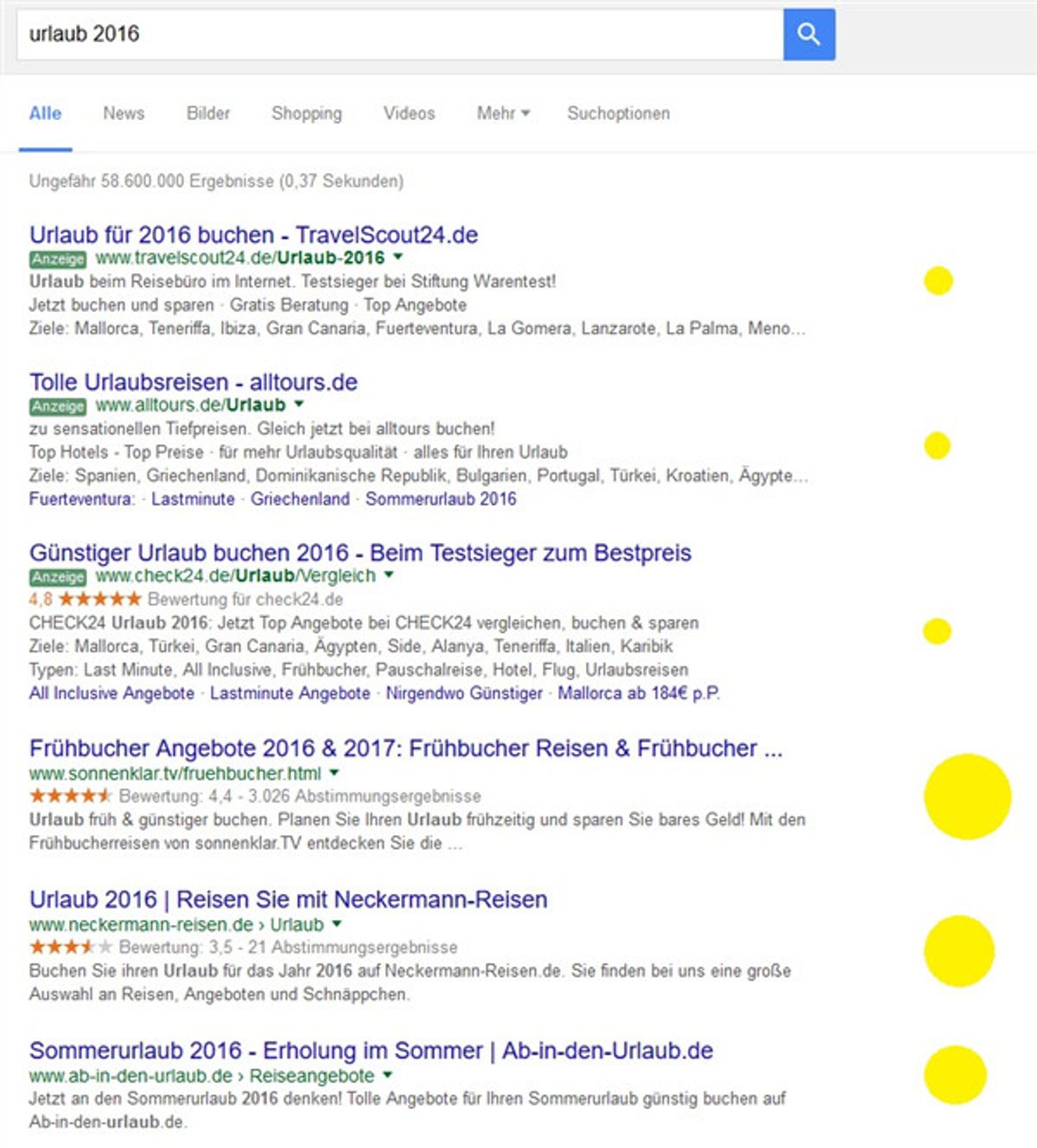
Task: Expand arrow next to ab-in-den-urlaub.de URL
Action: (x=387, y=1075)
